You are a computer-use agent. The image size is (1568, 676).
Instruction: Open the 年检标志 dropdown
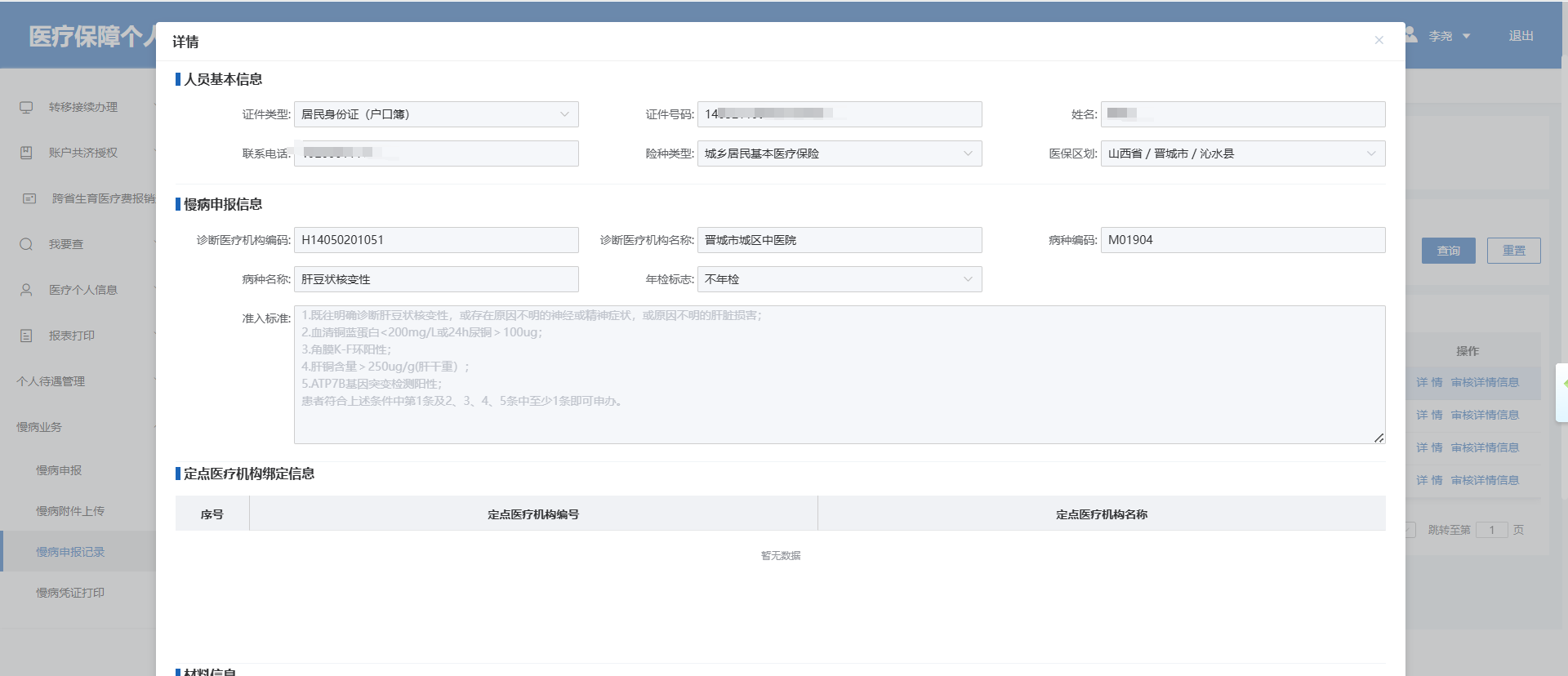pyautogui.click(x=840, y=279)
